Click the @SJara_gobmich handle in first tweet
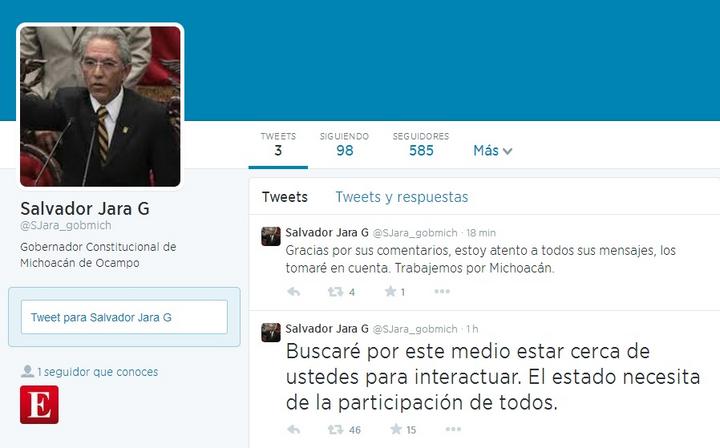This screenshot has height=448, width=720. [415, 233]
